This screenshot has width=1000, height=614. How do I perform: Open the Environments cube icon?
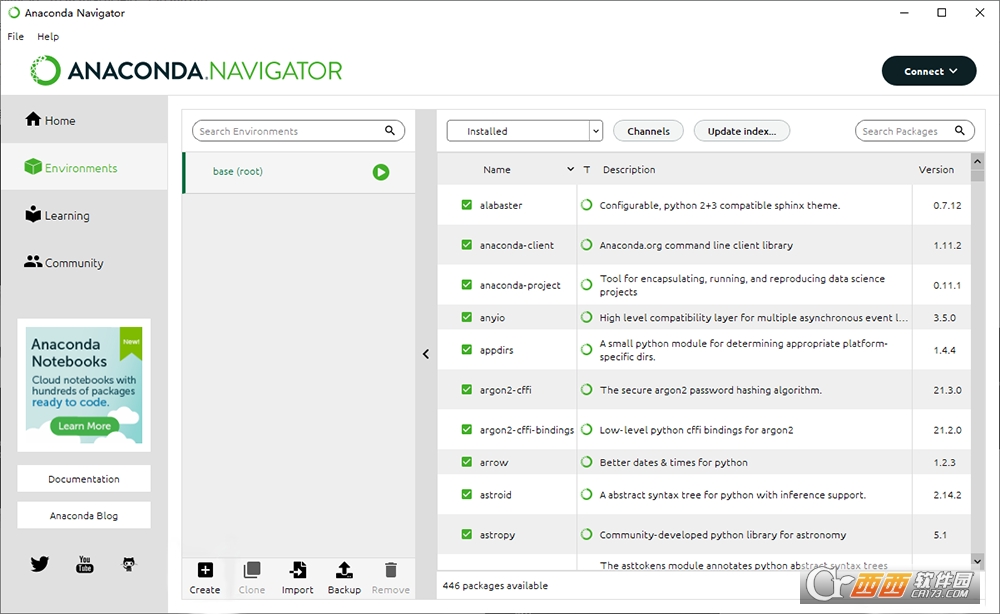pos(33,166)
